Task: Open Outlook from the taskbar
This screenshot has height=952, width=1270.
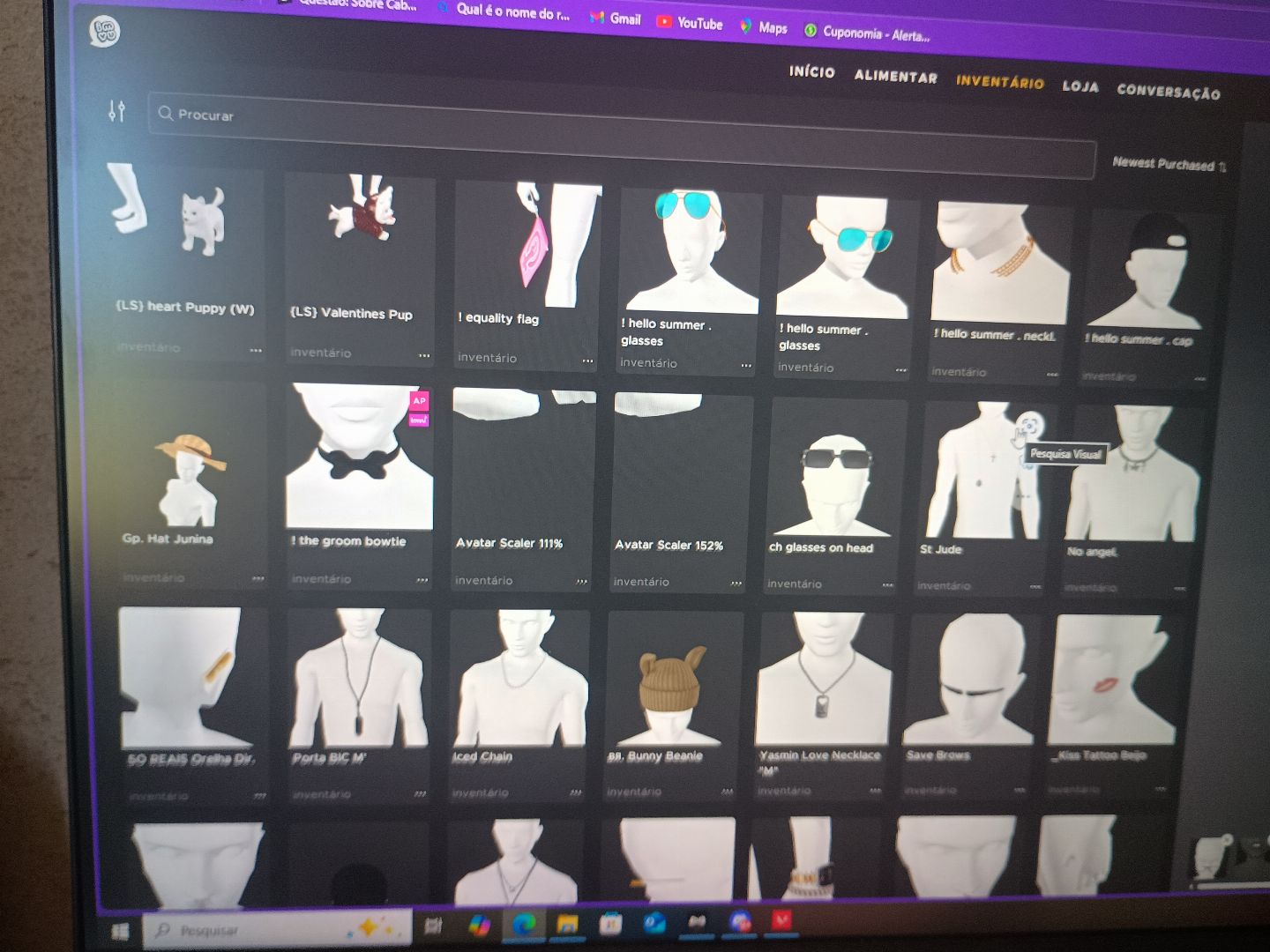Action: coord(654,922)
